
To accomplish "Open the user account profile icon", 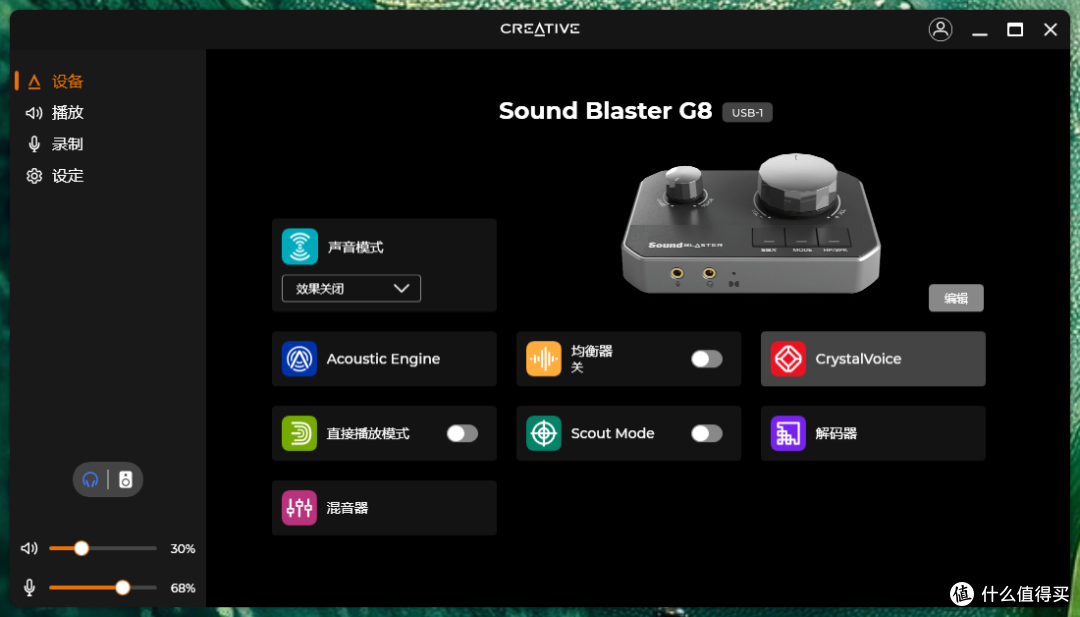I will tap(940, 29).
